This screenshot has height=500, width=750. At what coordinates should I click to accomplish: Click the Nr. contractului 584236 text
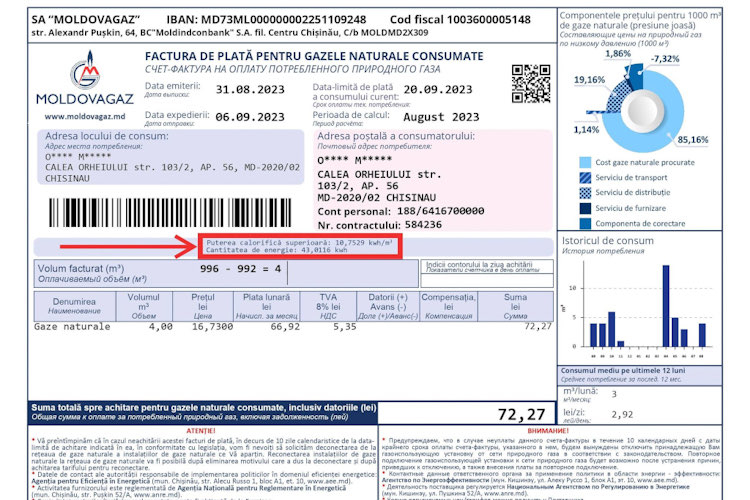coord(392,225)
